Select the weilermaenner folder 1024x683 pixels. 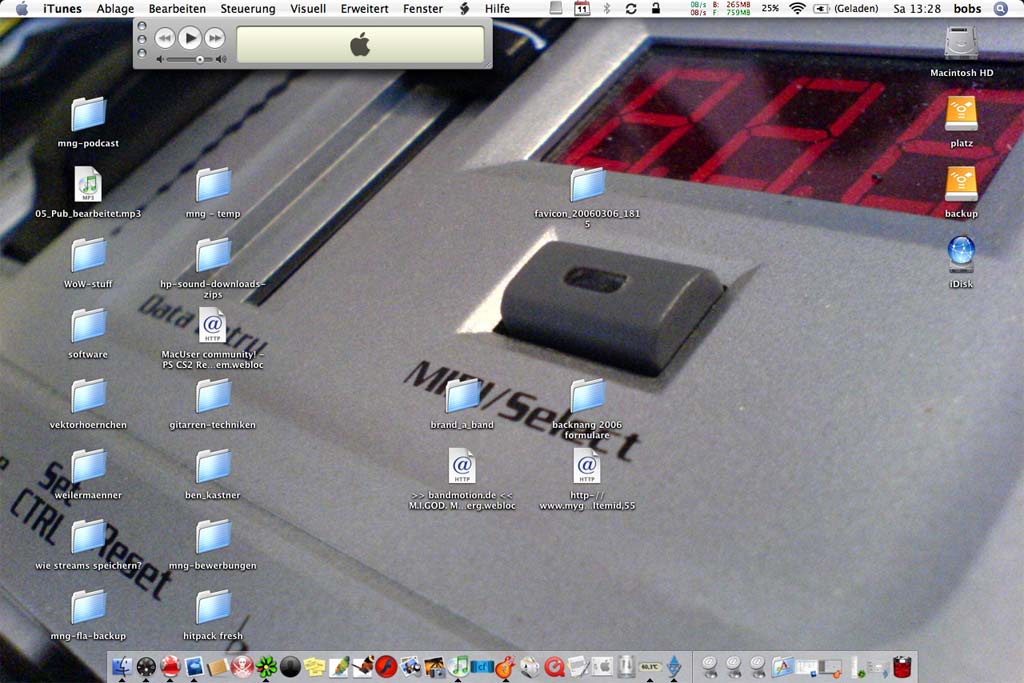click(88, 466)
